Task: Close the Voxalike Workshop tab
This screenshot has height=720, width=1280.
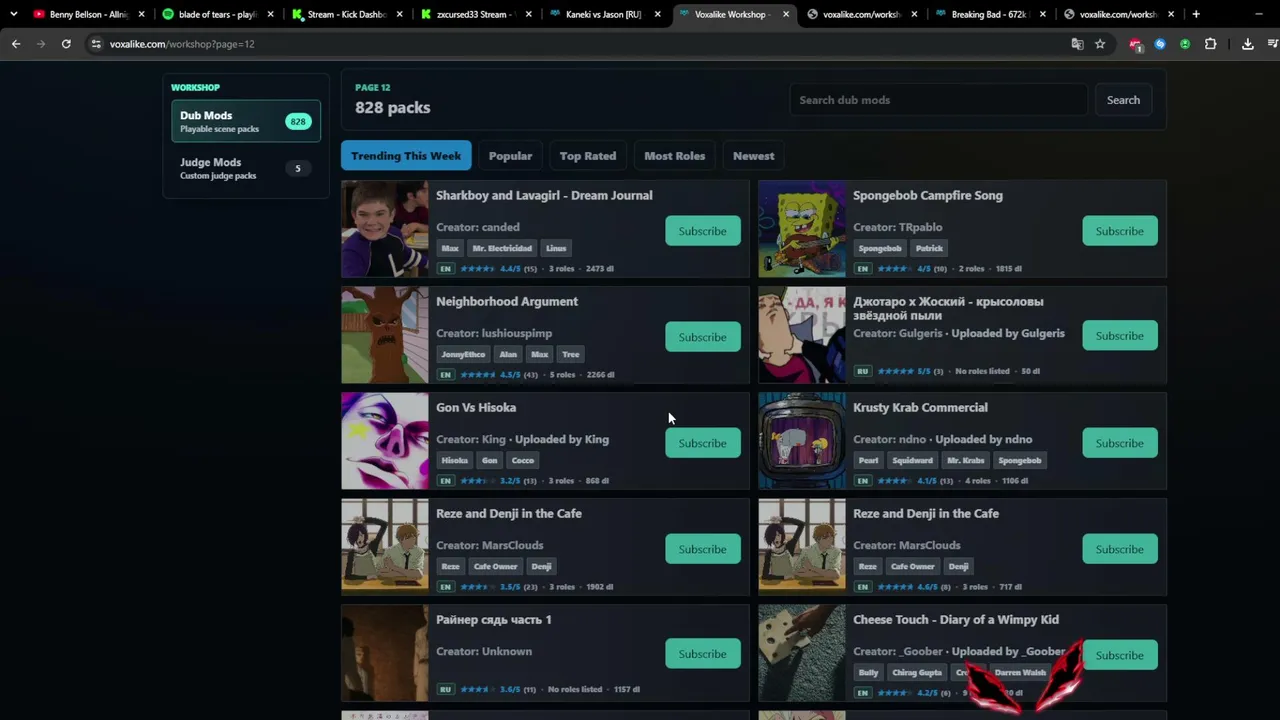Action: [786, 14]
